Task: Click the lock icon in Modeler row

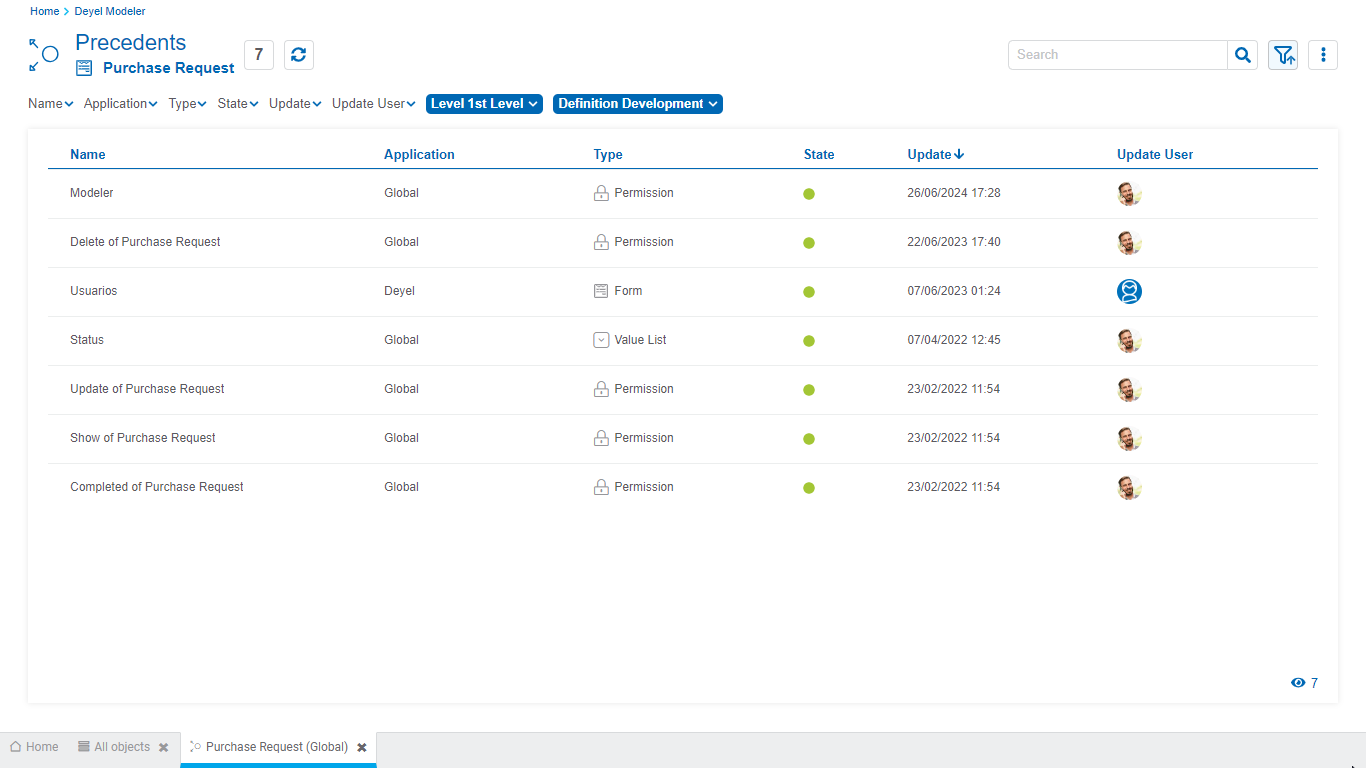Action: tap(601, 193)
